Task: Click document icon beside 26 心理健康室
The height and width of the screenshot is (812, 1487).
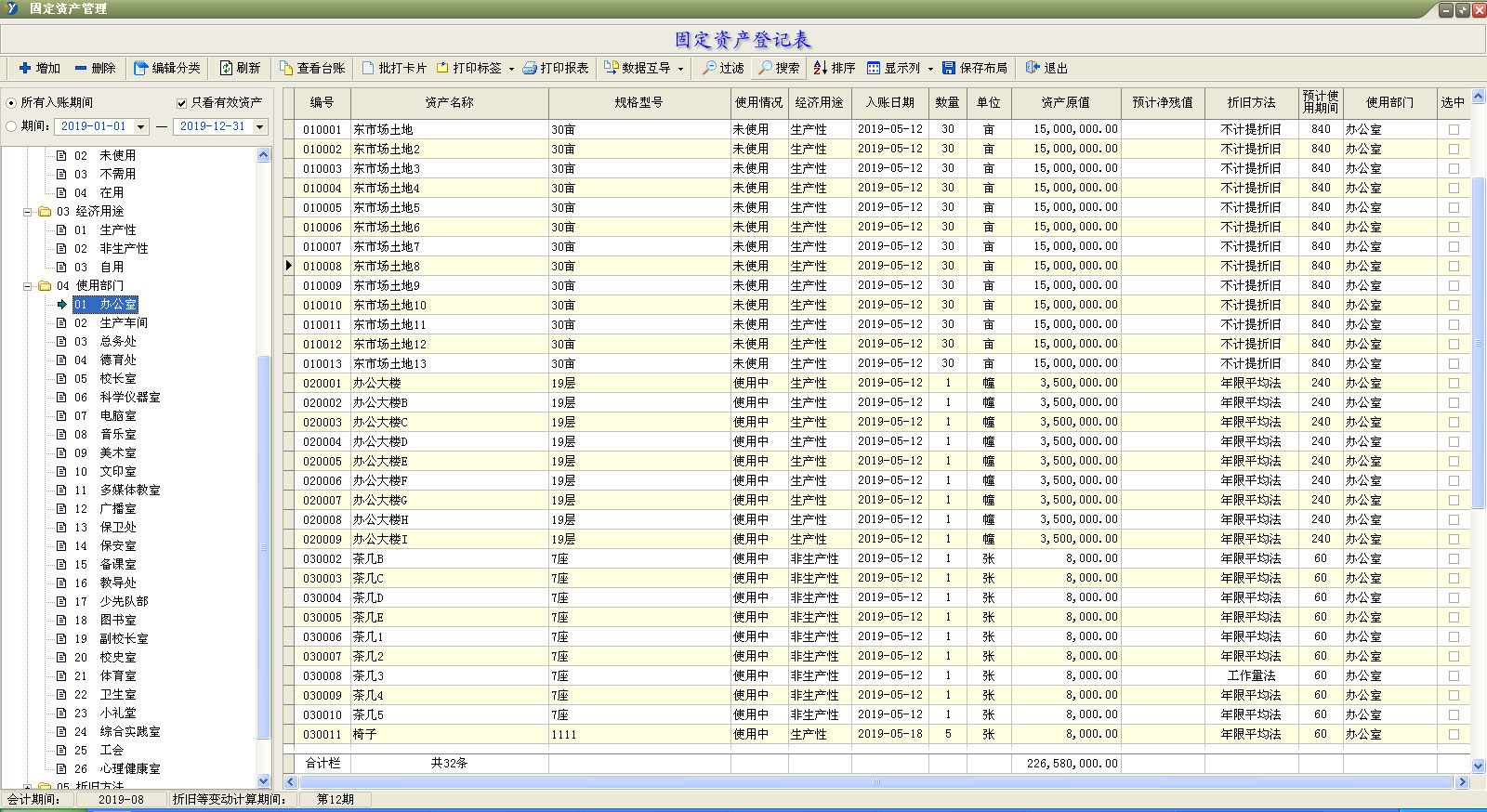Action: [x=61, y=768]
